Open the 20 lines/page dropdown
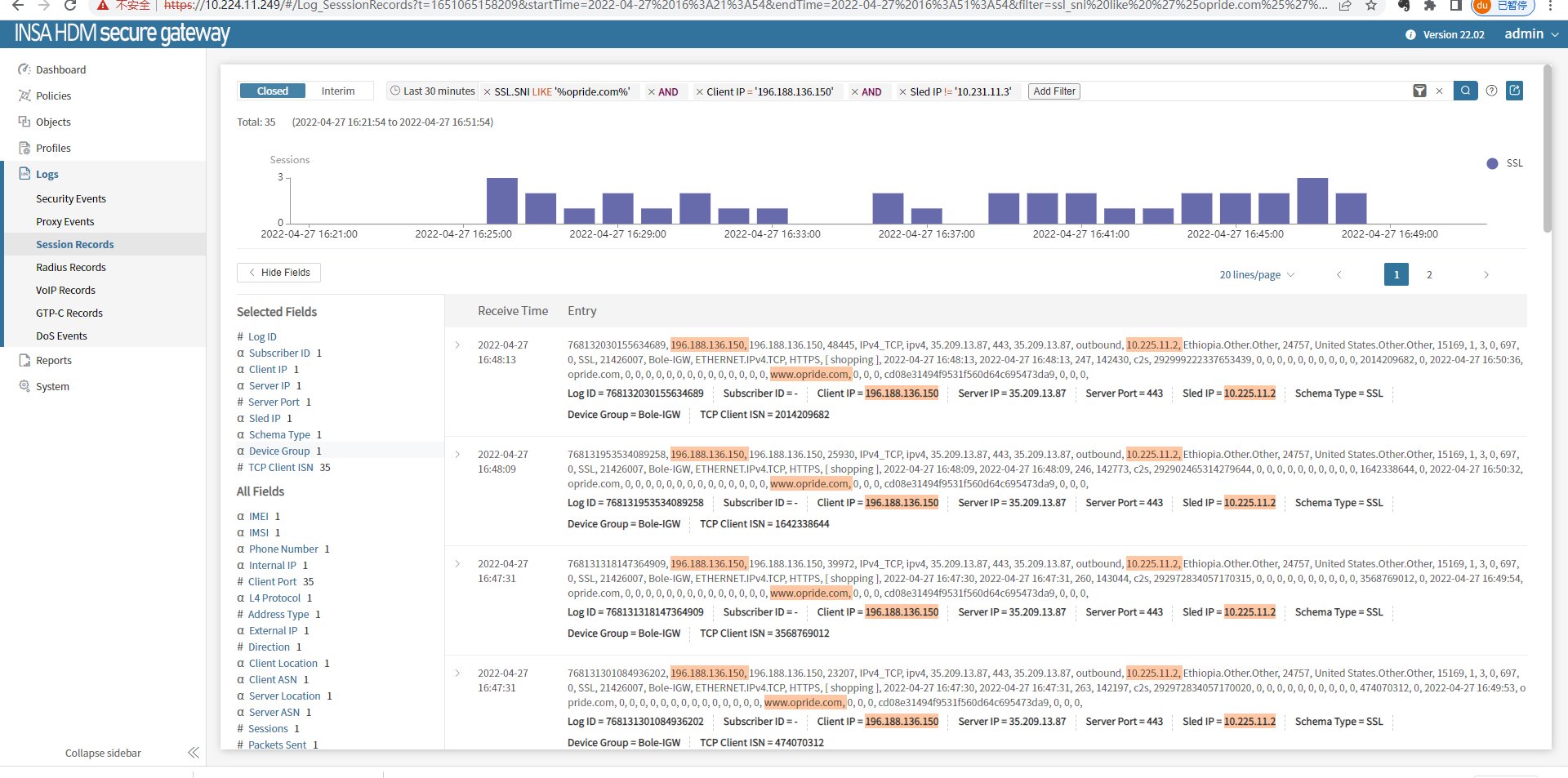 pos(1256,275)
